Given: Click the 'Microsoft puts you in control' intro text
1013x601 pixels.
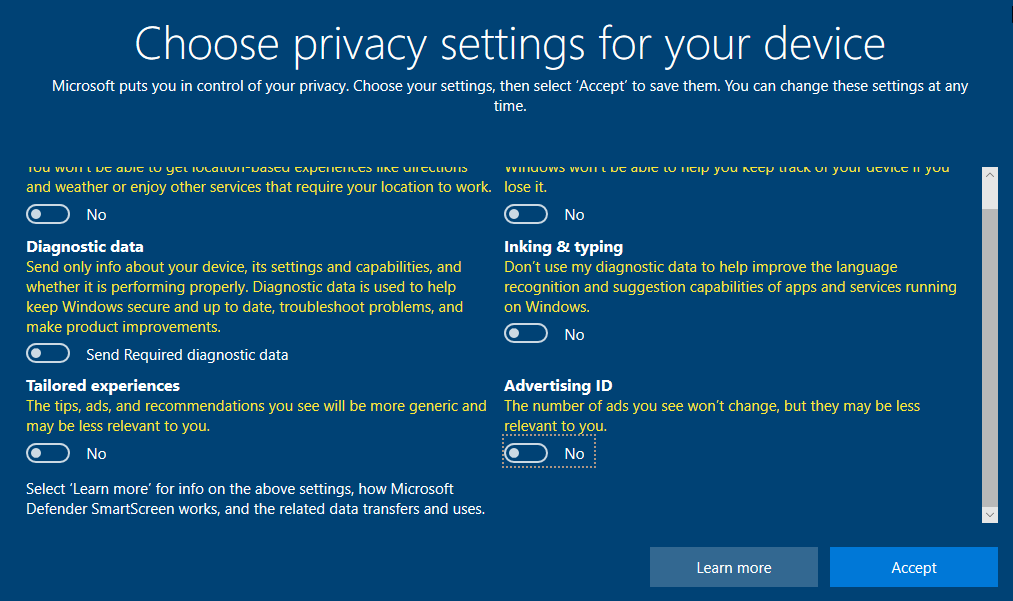Looking at the screenshot, I should [510, 96].
